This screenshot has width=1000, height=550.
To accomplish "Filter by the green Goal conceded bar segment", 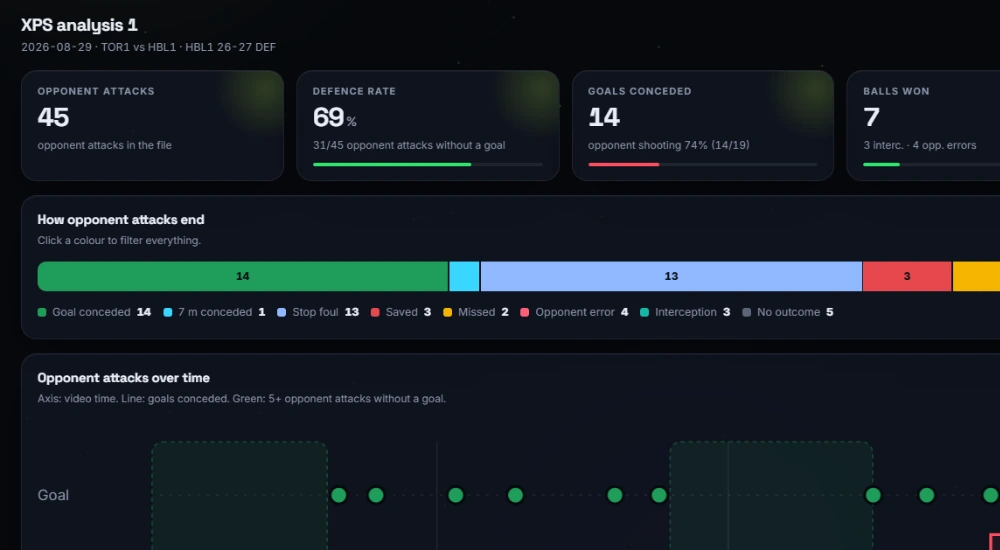I will 242,276.
